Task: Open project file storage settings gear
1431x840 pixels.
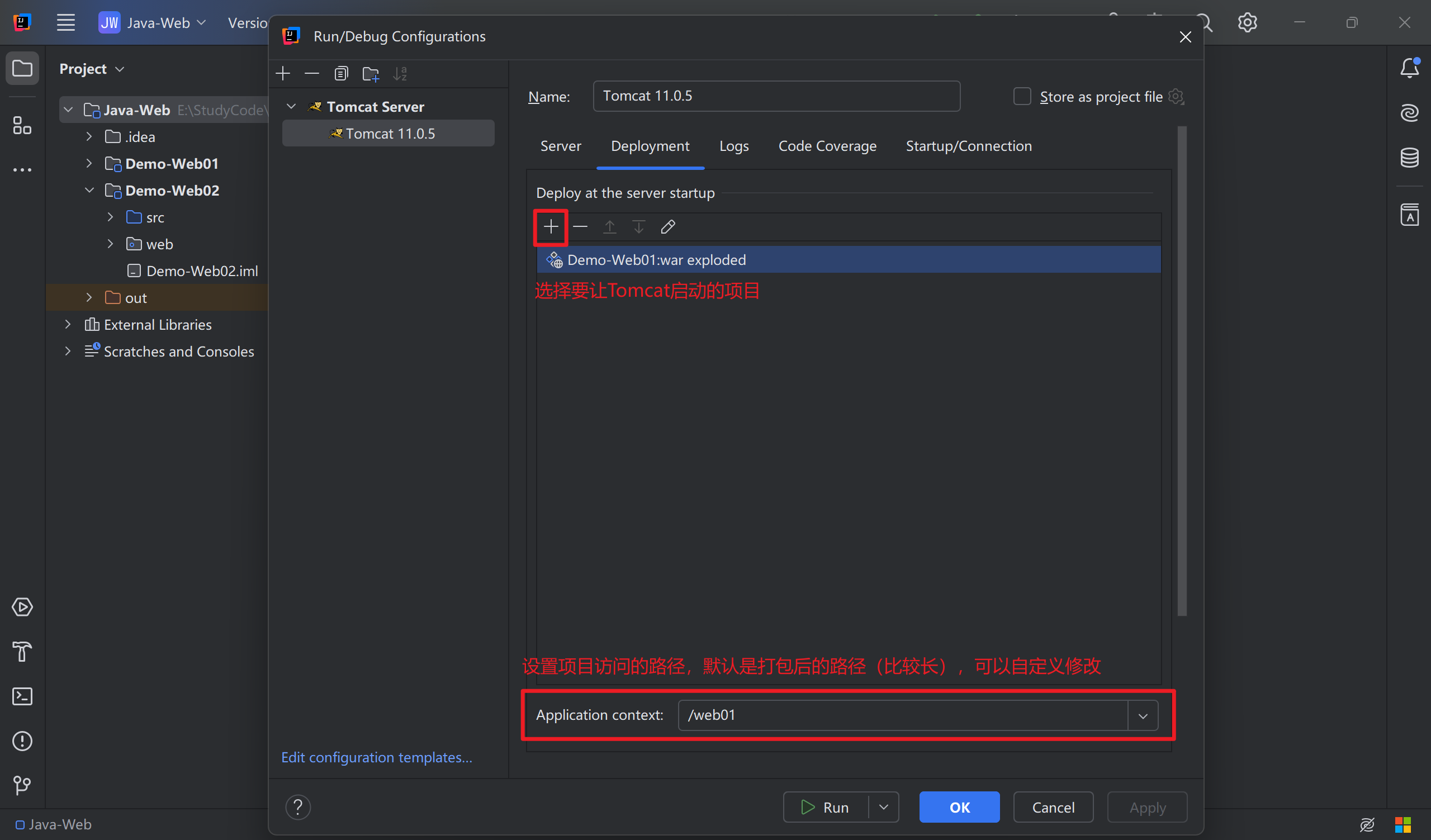Action: (x=1176, y=97)
